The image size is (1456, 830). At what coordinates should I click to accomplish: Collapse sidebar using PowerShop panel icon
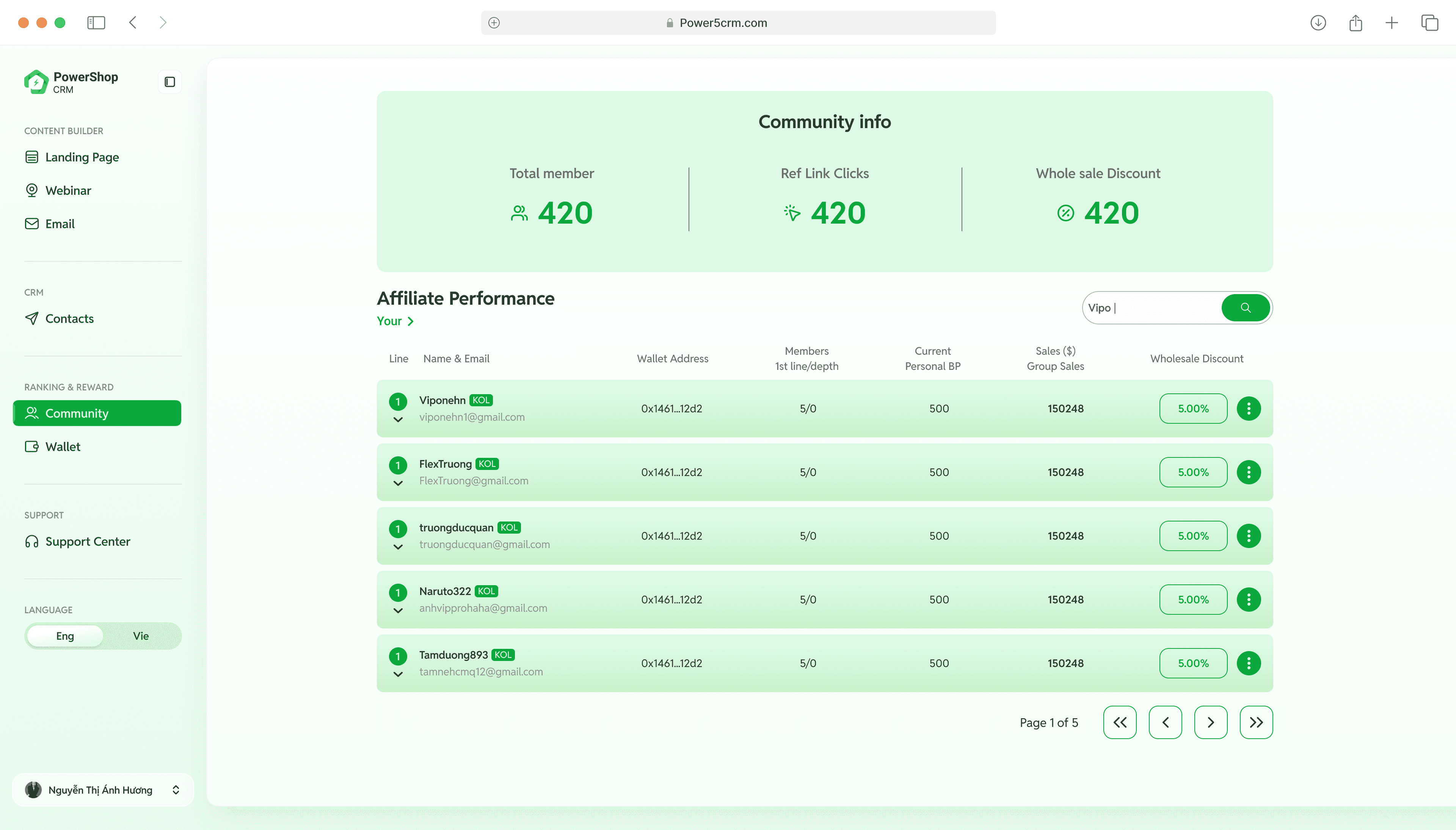(x=169, y=82)
